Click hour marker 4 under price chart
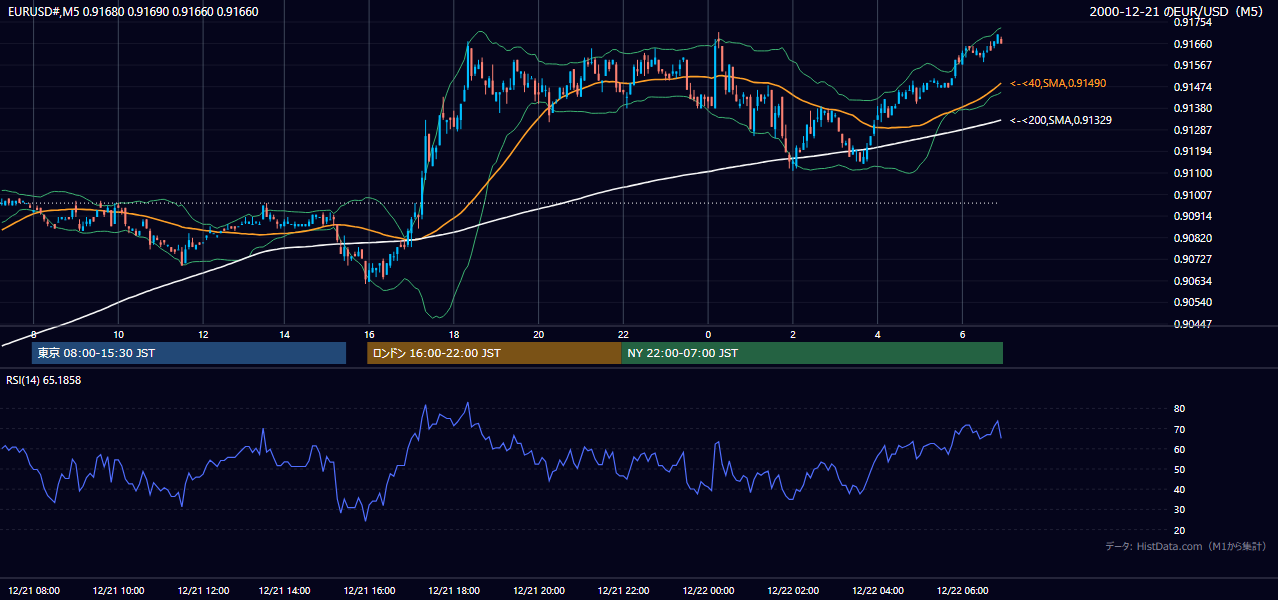 click(x=877, y=334)
